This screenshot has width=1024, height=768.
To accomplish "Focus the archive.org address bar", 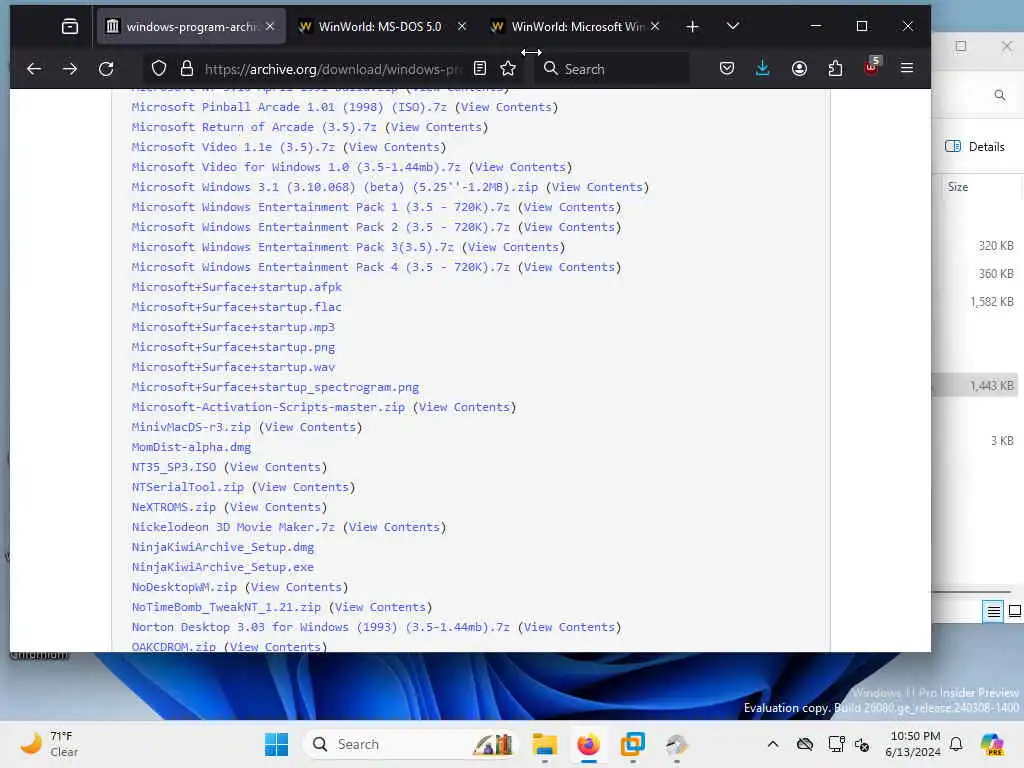I will click(332, 69).
